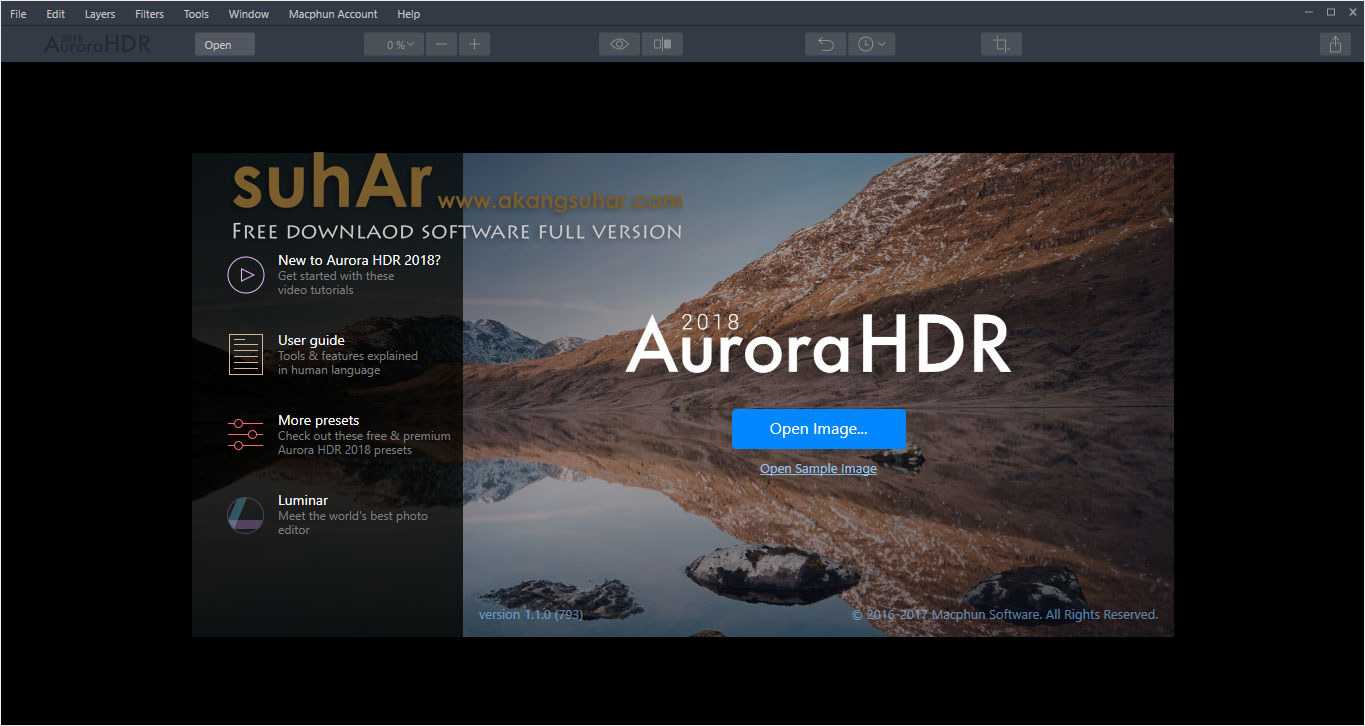Click the zoom in plus icon

pos(474,45)
